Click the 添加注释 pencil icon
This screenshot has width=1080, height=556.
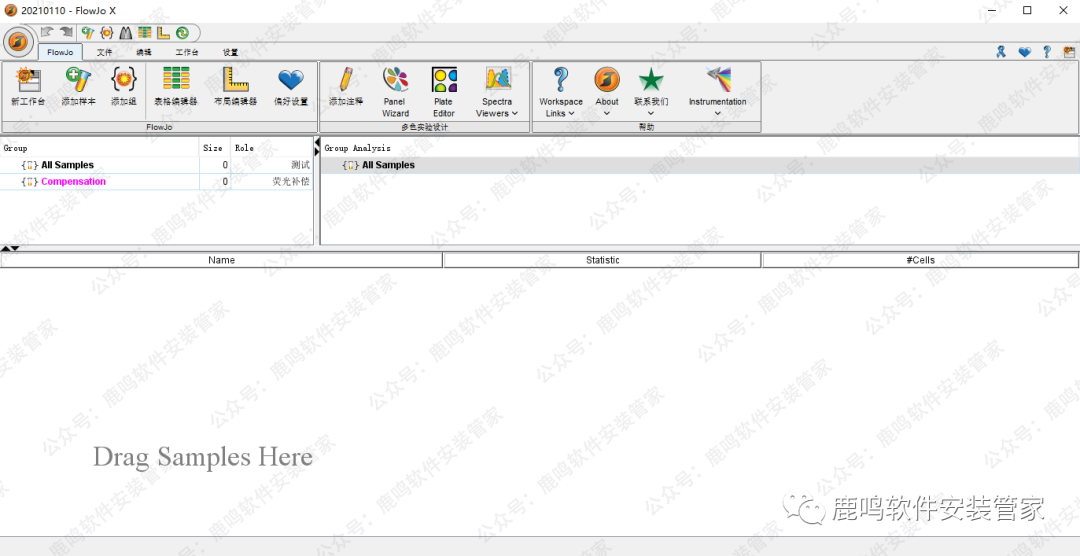pos(346,86)
